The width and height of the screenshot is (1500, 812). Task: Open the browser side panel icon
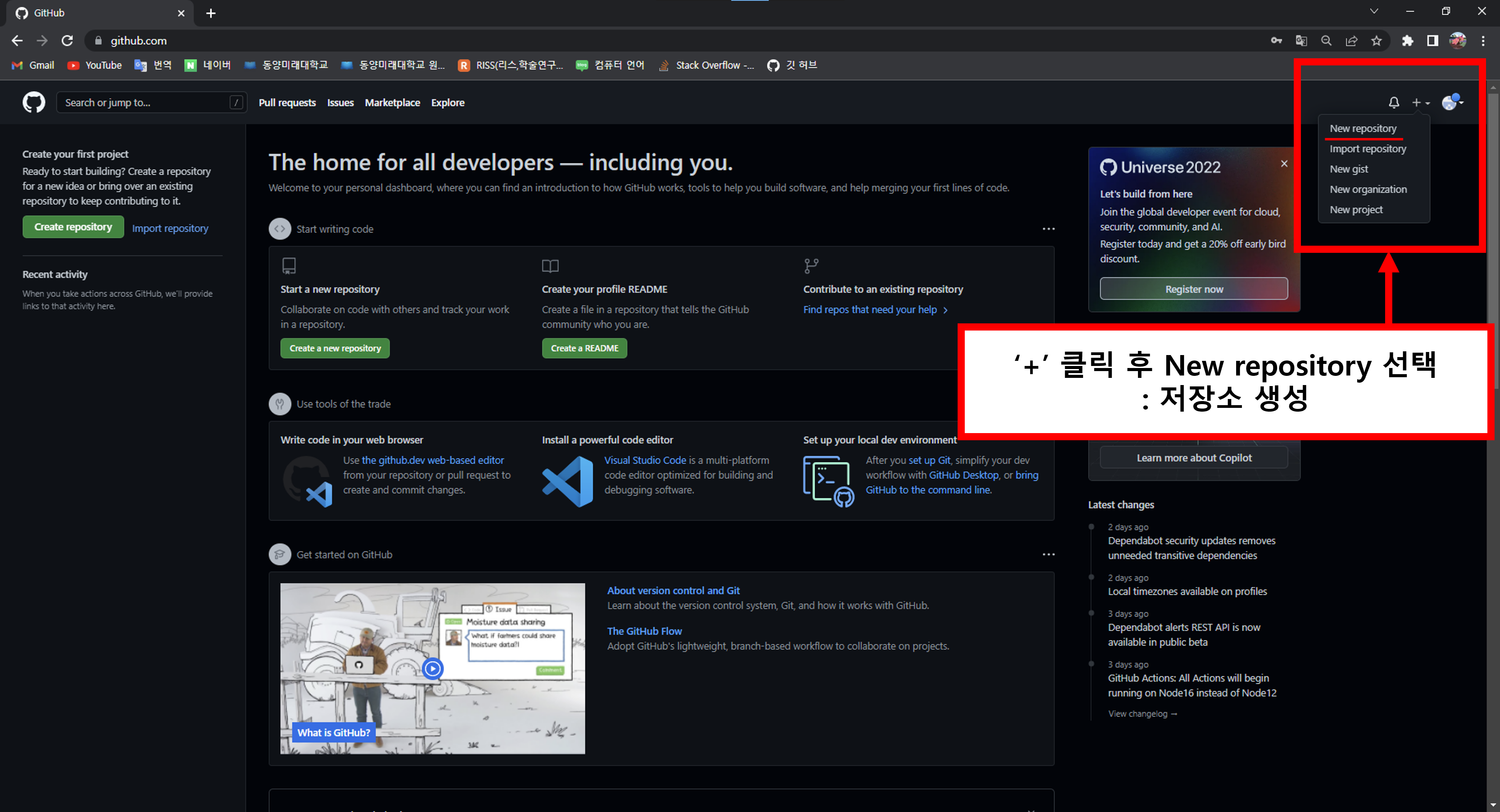click(1432, 40)
